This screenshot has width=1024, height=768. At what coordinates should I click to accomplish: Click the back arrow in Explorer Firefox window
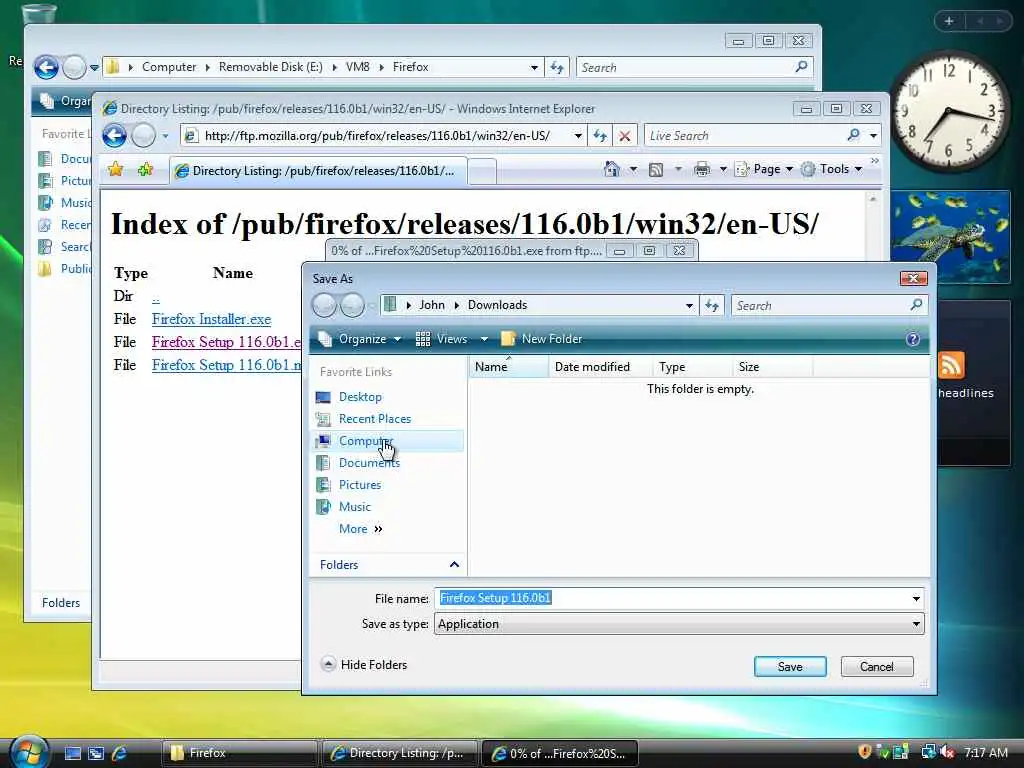46,67
